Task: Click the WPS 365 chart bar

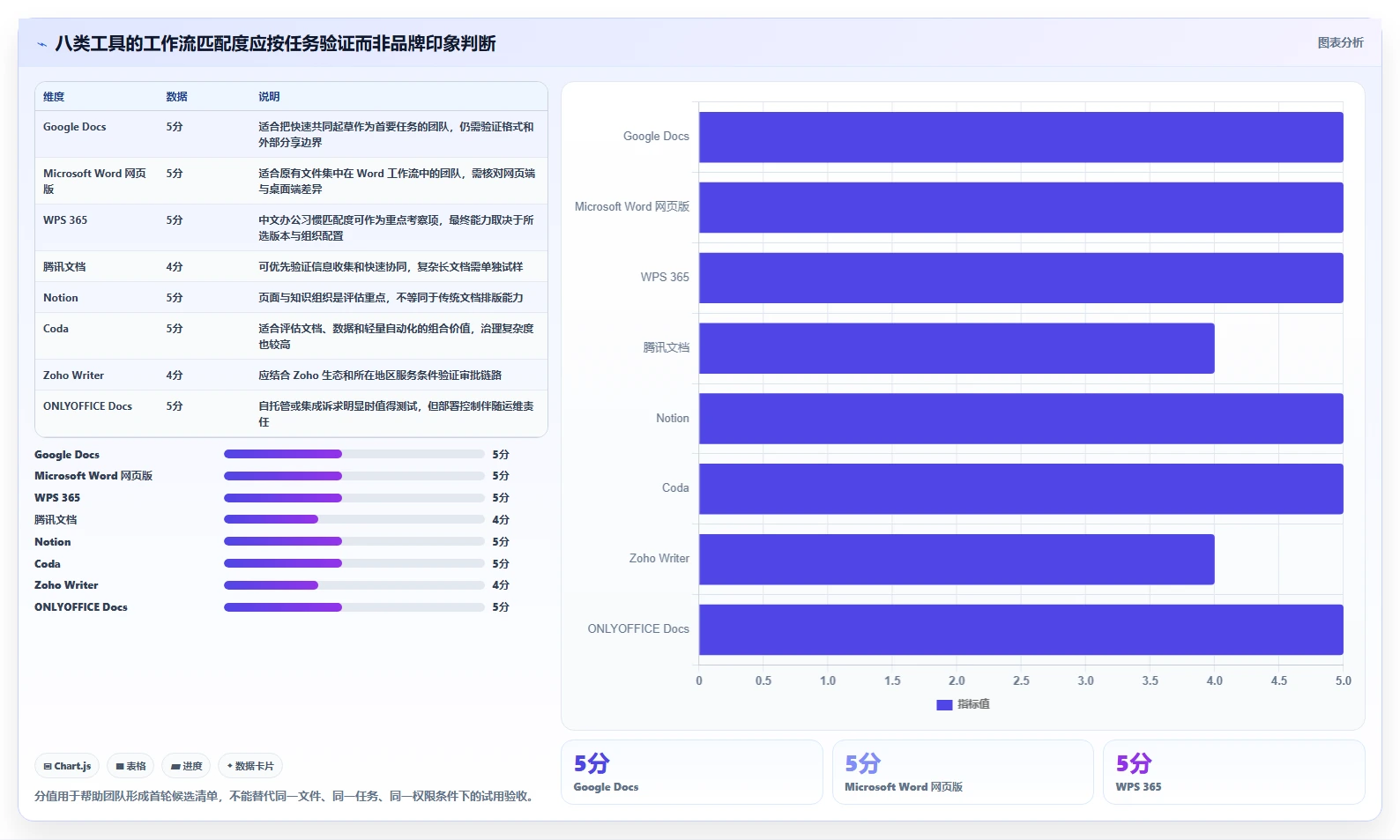Action: pyautogui.click(x=1021, y=278)
